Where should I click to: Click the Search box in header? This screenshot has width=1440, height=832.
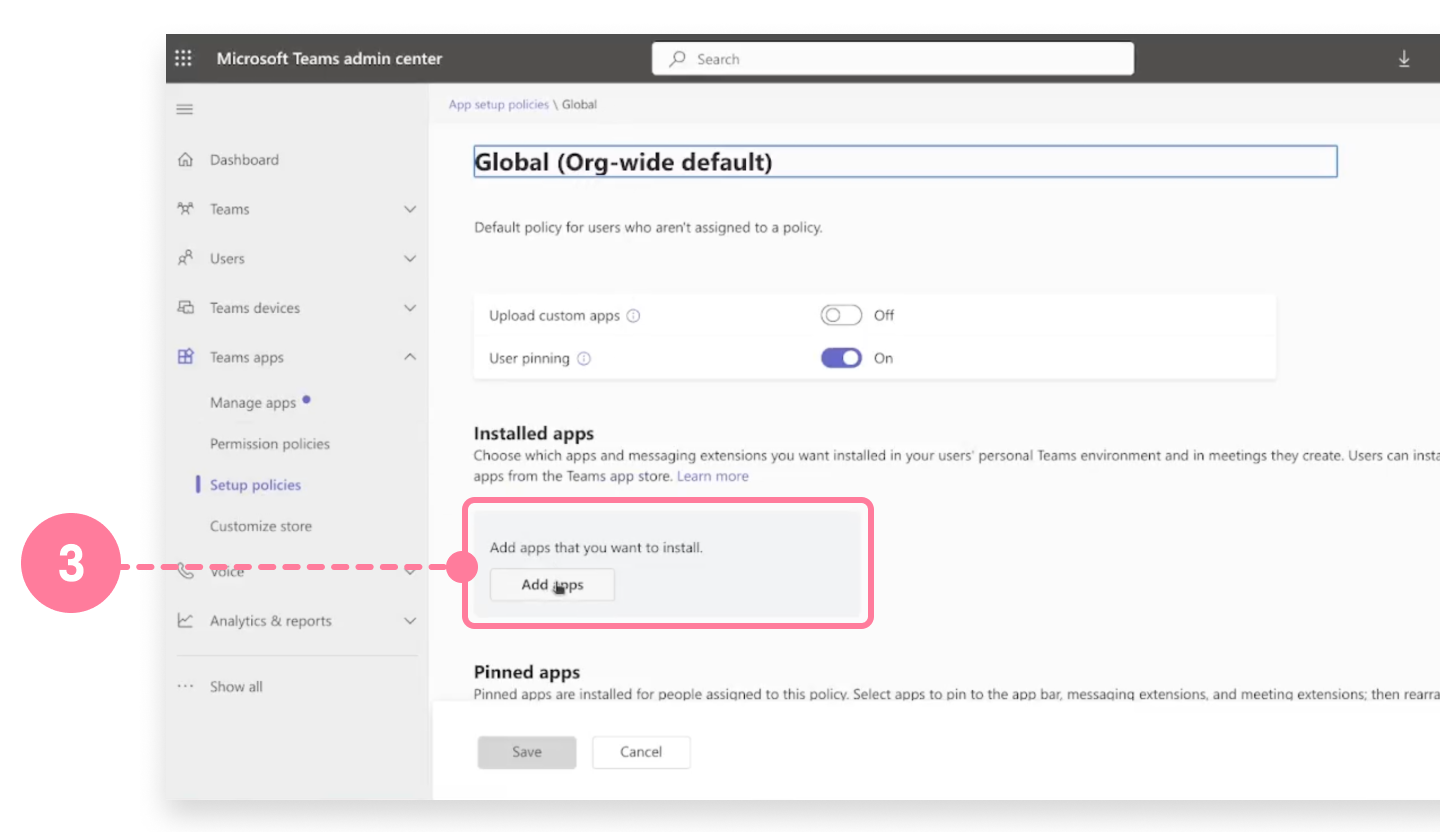point(893,59)
